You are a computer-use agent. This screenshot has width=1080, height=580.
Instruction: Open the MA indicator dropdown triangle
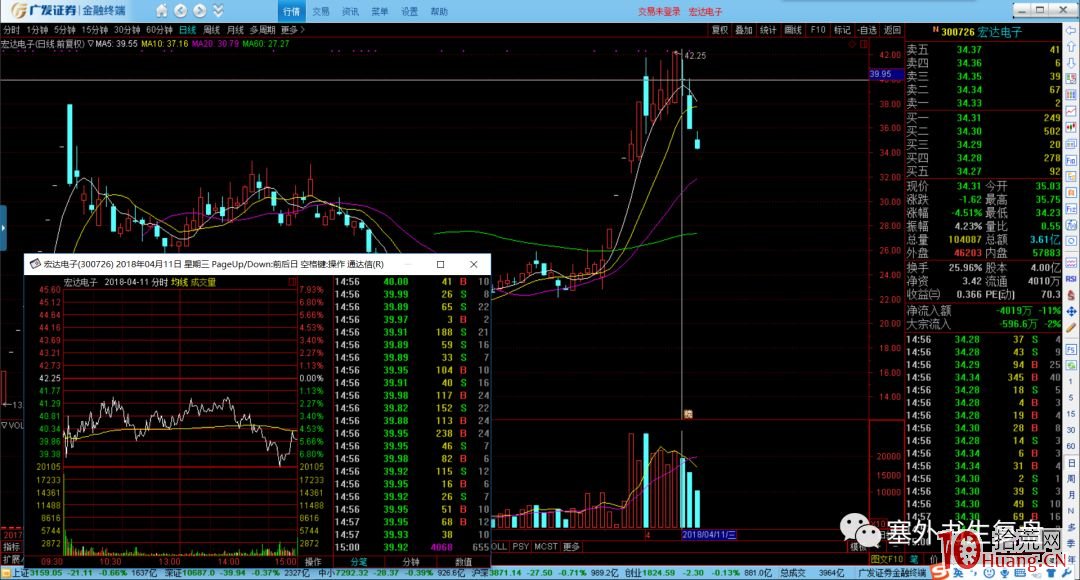tap(91, 43)
